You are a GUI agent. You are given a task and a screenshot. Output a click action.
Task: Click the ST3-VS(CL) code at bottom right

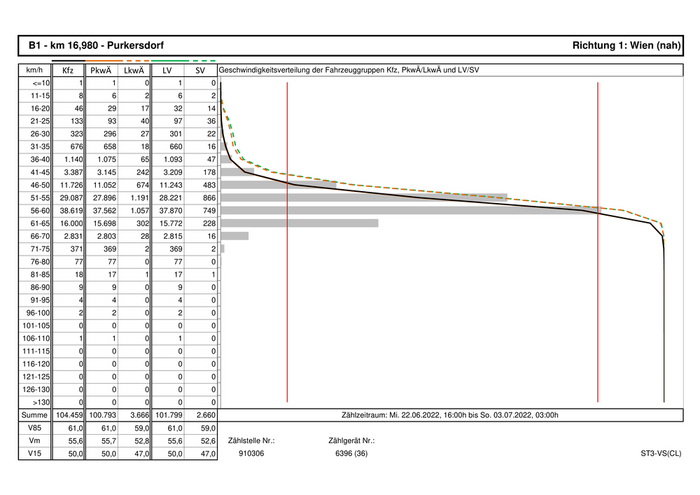[x=661, y=453]
